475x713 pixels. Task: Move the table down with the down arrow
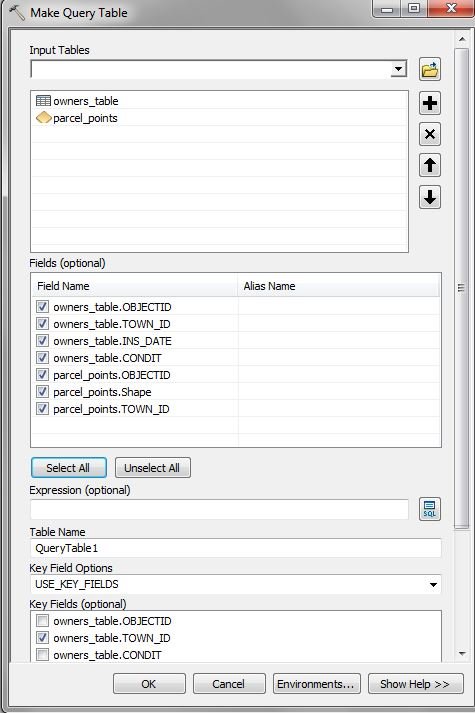click(x=430, y=197)
